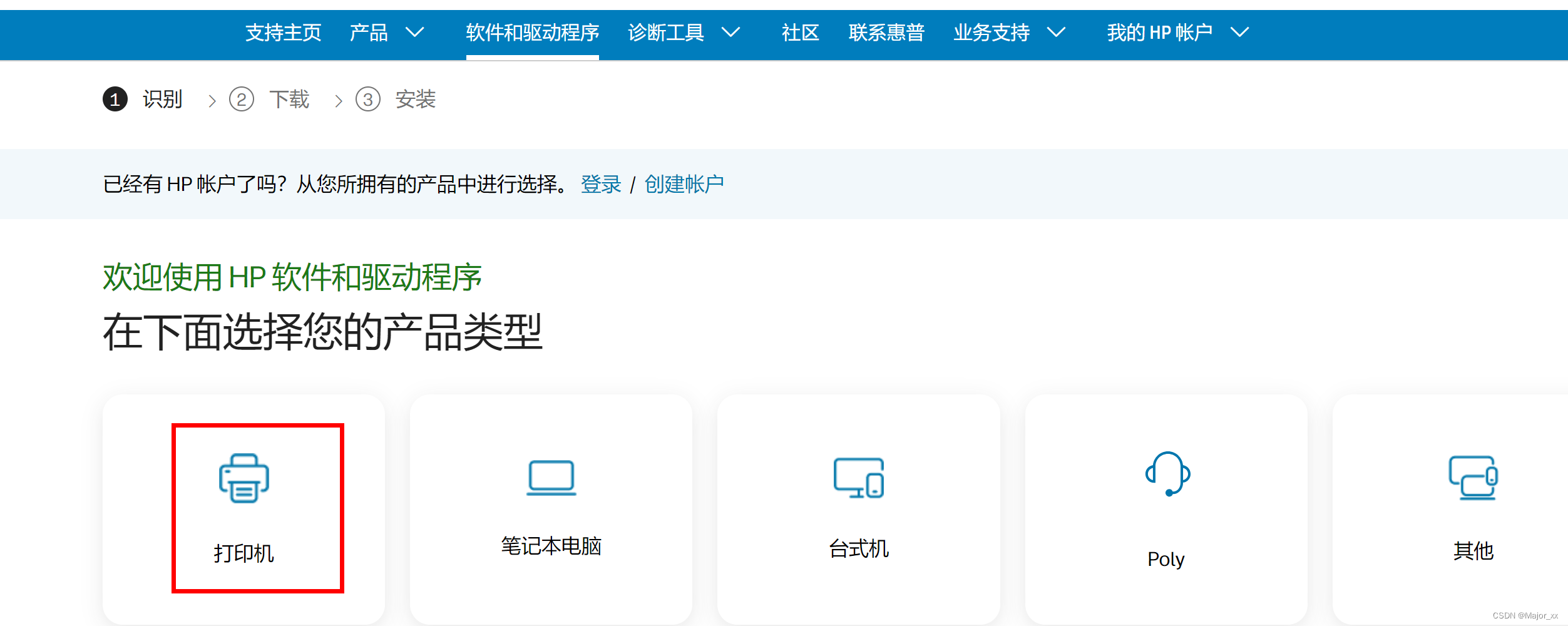
Task: Expand the 我的 HP 帐户 dropdown chevron
Action: pos(1240,32)
